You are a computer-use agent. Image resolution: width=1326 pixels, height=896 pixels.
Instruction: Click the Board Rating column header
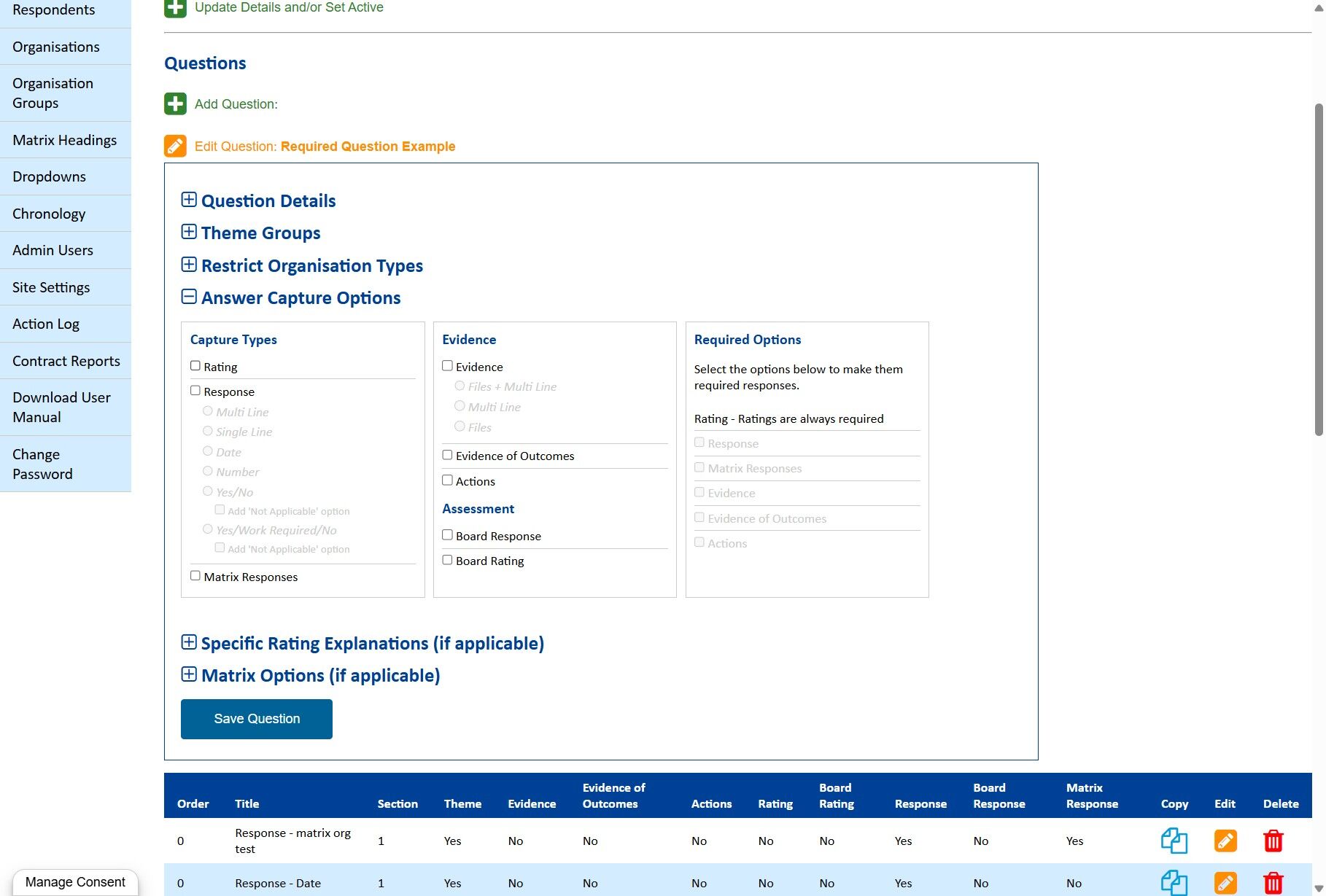(x=837, y=795)
